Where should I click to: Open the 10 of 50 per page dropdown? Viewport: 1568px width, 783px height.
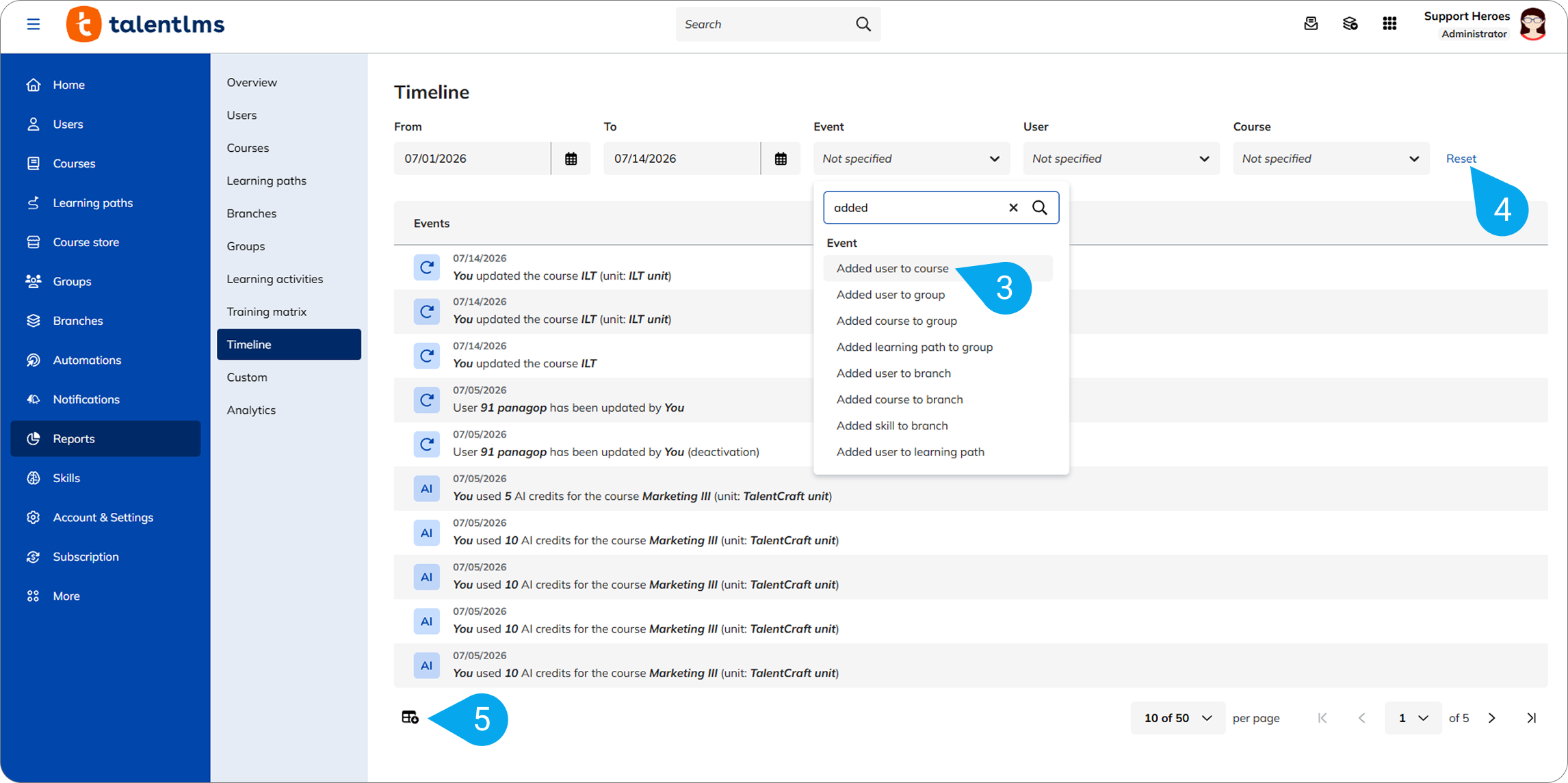tap(1177, 718)
